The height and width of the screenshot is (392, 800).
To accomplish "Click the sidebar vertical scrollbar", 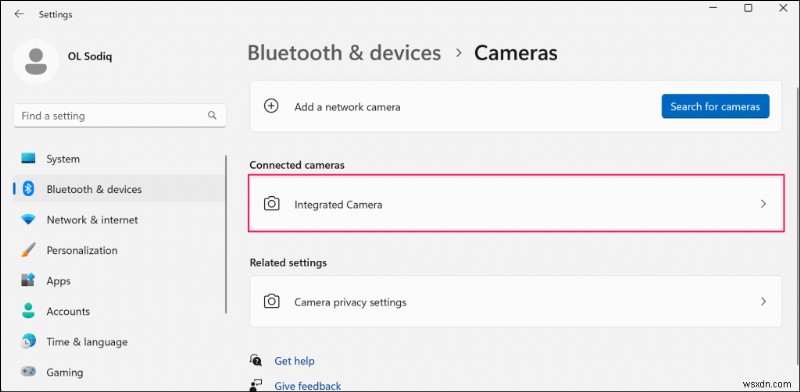I will [x=226, y=235].
